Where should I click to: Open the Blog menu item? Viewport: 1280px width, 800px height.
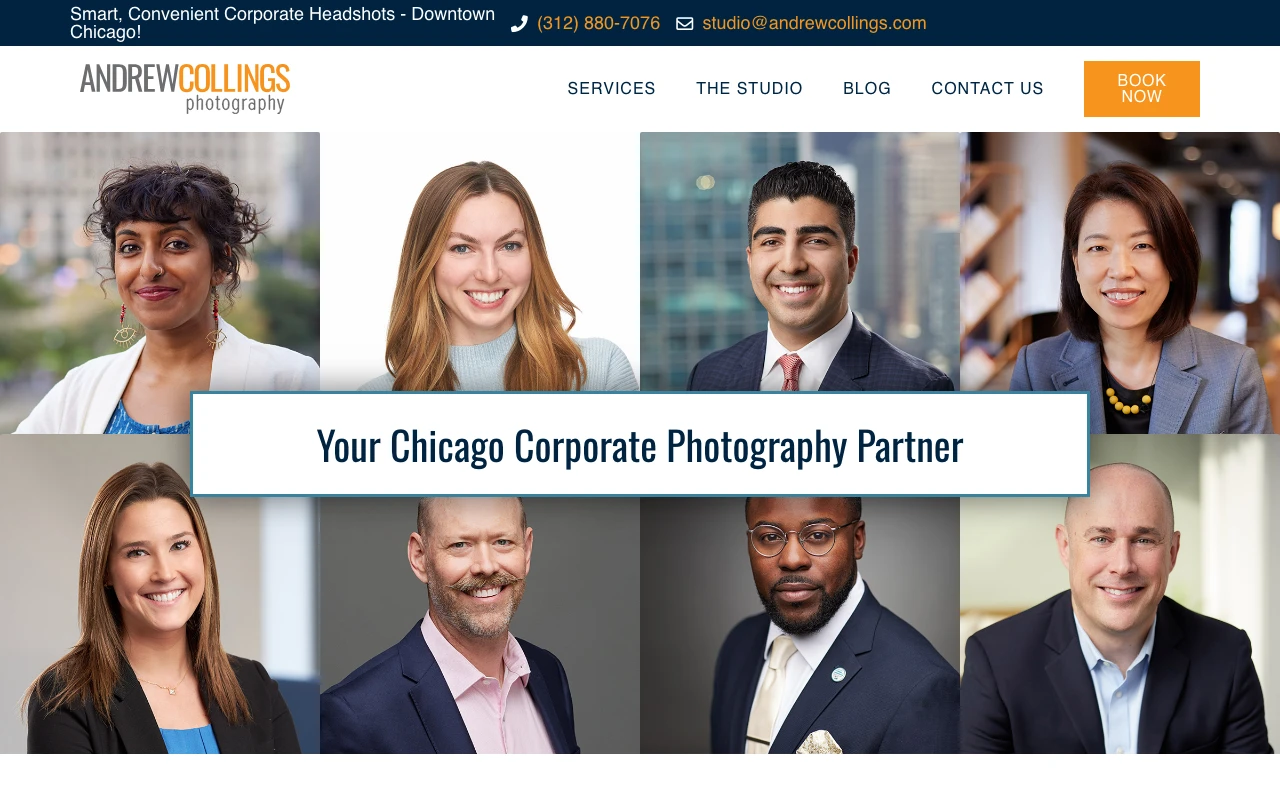pyautogui.click(x=867, y=89)
